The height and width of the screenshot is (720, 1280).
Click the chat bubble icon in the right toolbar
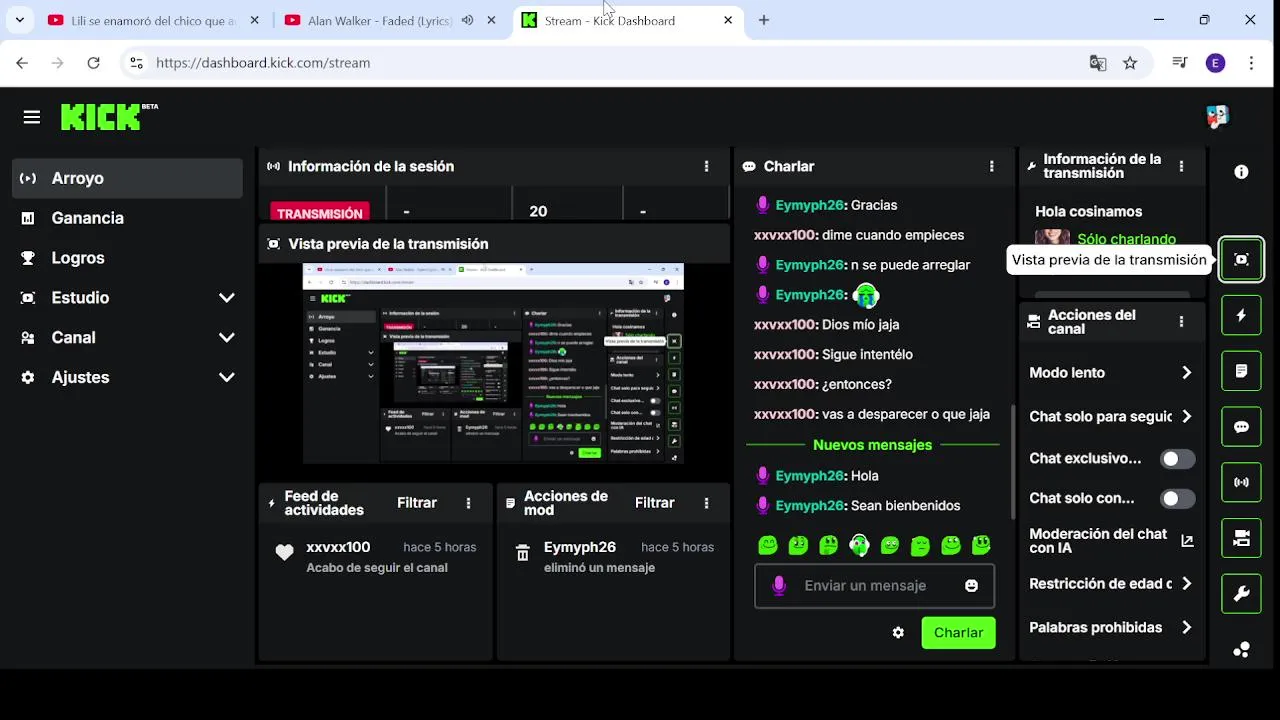click(x=1241, y=427)
